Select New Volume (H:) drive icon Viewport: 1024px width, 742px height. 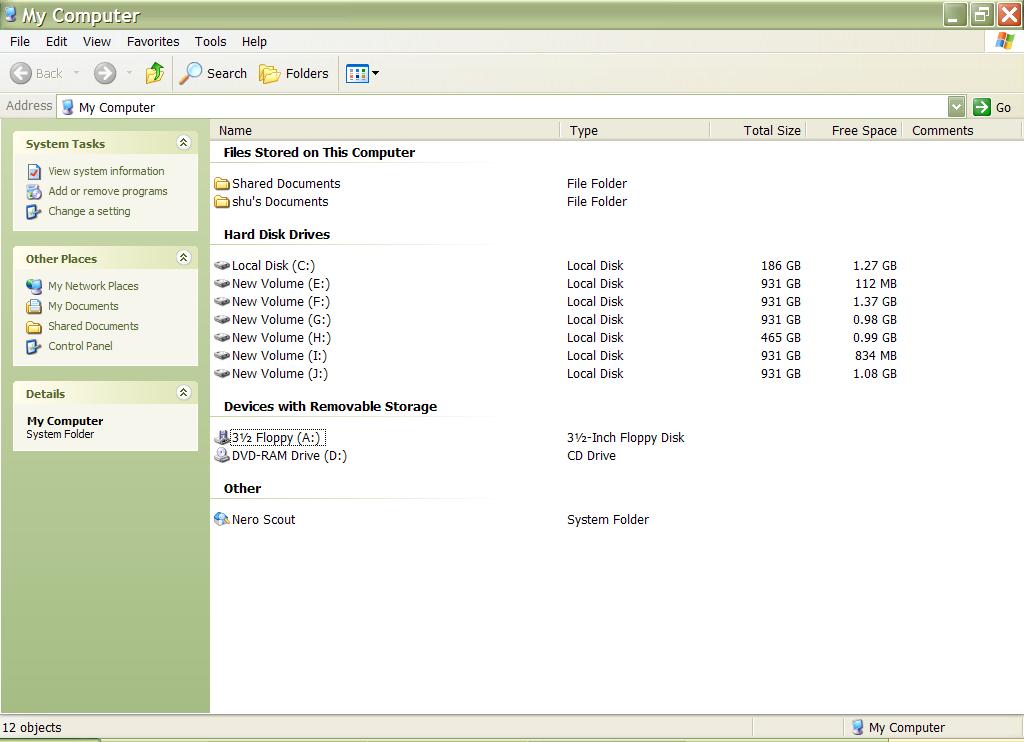point(222,338)
